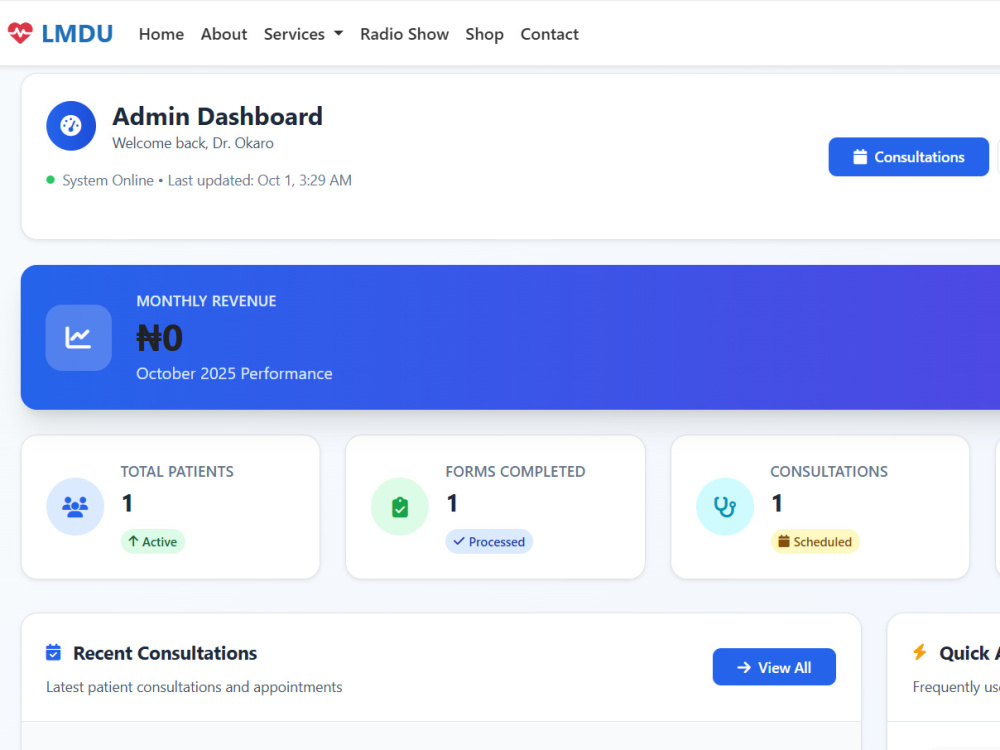Viewport: 1000px width, 750px height.
Task: Click the October 2025 Performance text
Action: click(234, 373)
